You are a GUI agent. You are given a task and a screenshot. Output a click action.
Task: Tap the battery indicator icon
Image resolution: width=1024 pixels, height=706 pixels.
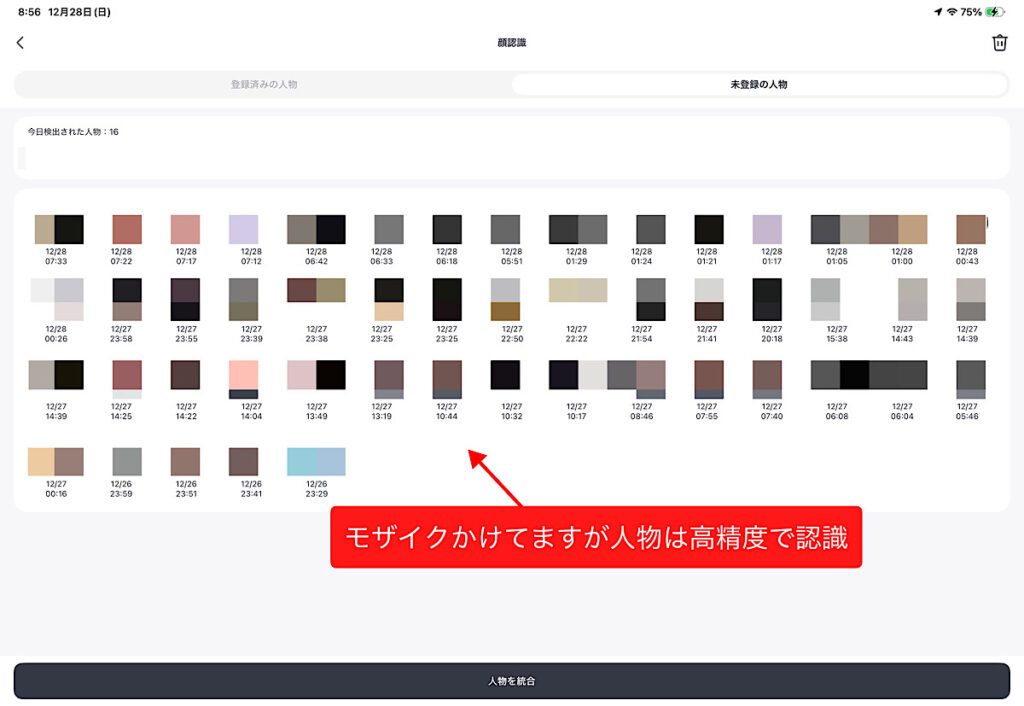(x=995, y=12)
